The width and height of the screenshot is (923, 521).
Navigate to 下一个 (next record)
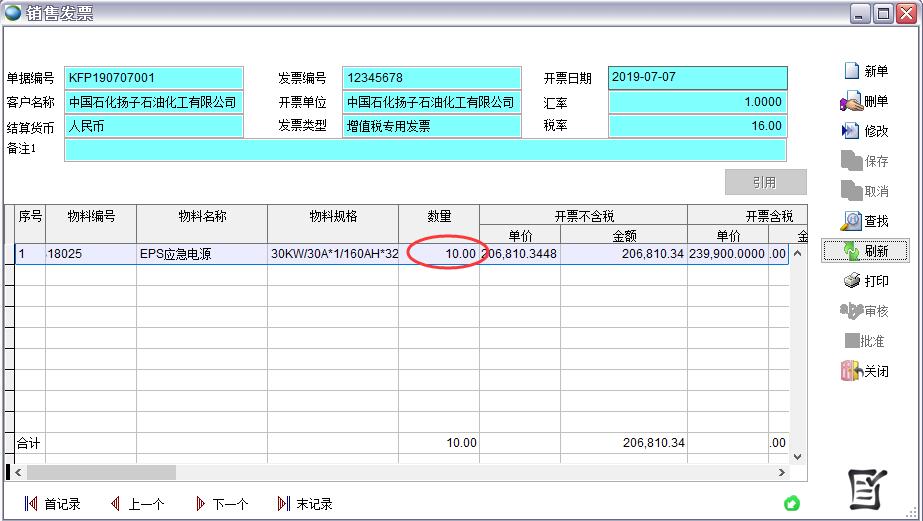(222, 504)
